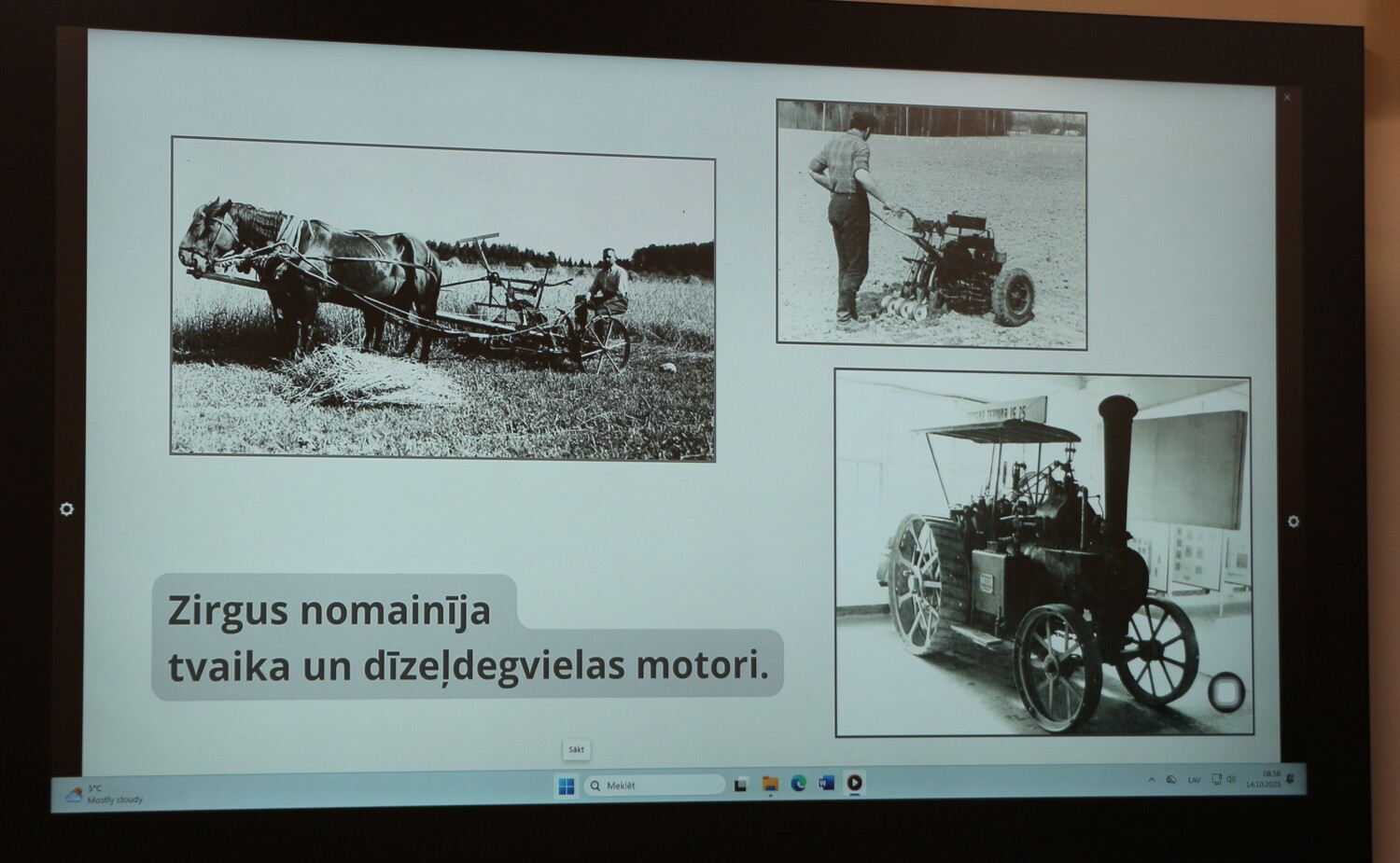Viewport: 1400px width, 863px height.
Task: Open the weather widget showing 5°C
Action: pos(105,795)
